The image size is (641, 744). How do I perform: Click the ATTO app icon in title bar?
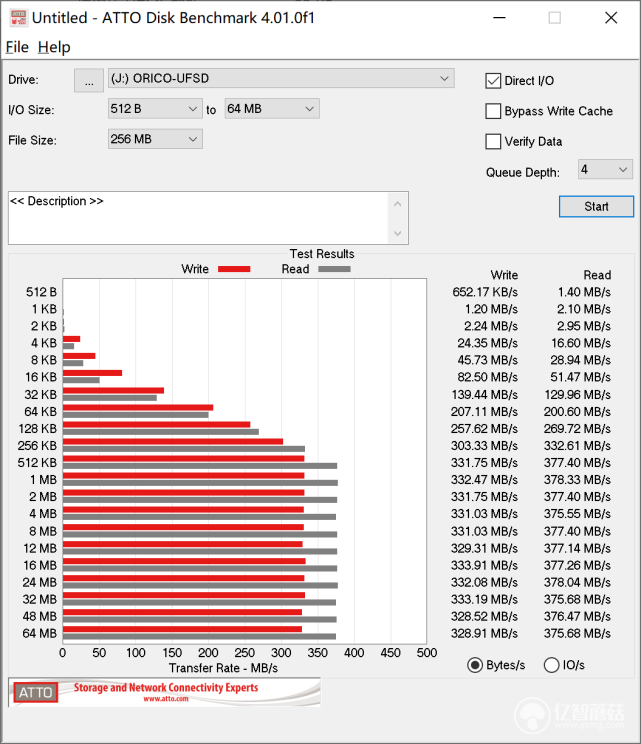(x=18, y=18)
